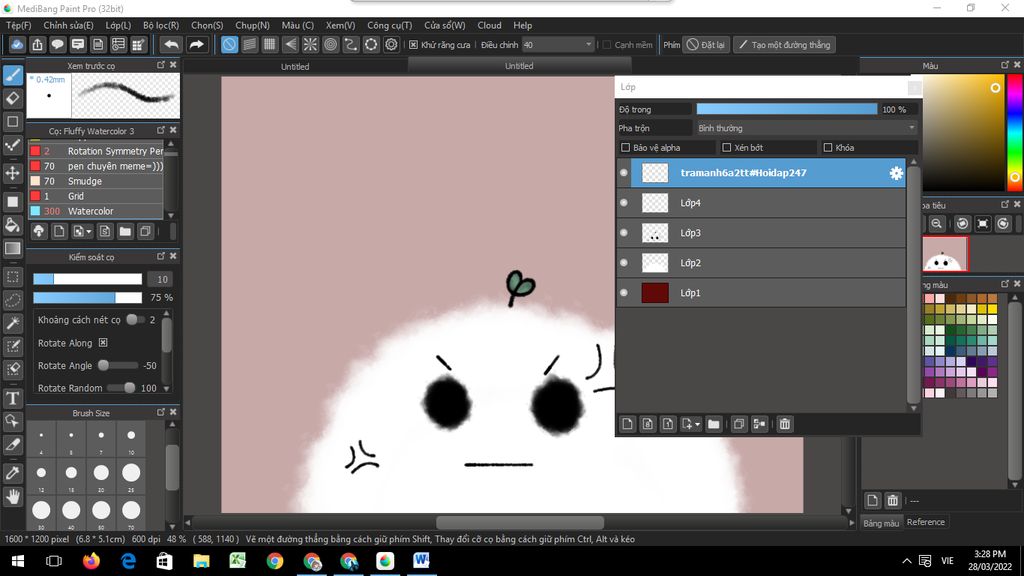Enable Bảo vệ alpha checkbox
Viewport: 1024px width, 576px height.
[626, 148]
